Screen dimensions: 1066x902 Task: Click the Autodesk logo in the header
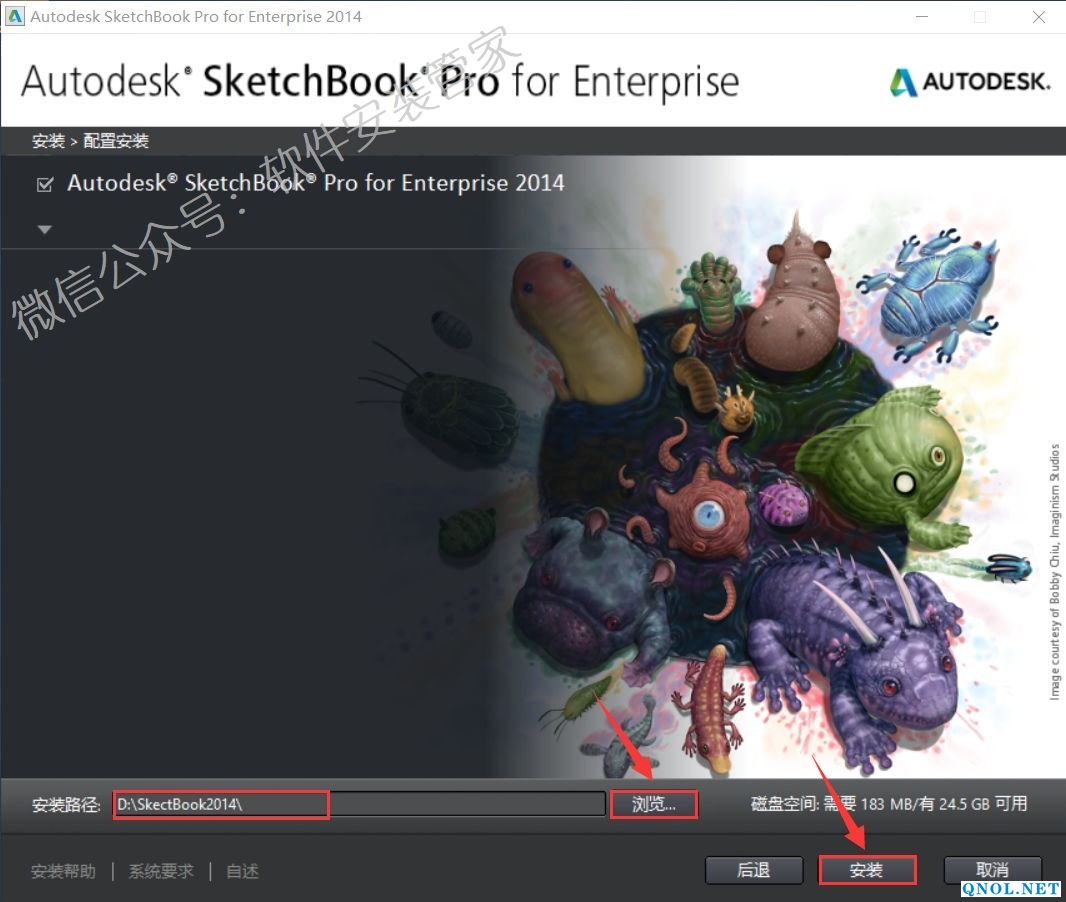(x=970, y=82)
